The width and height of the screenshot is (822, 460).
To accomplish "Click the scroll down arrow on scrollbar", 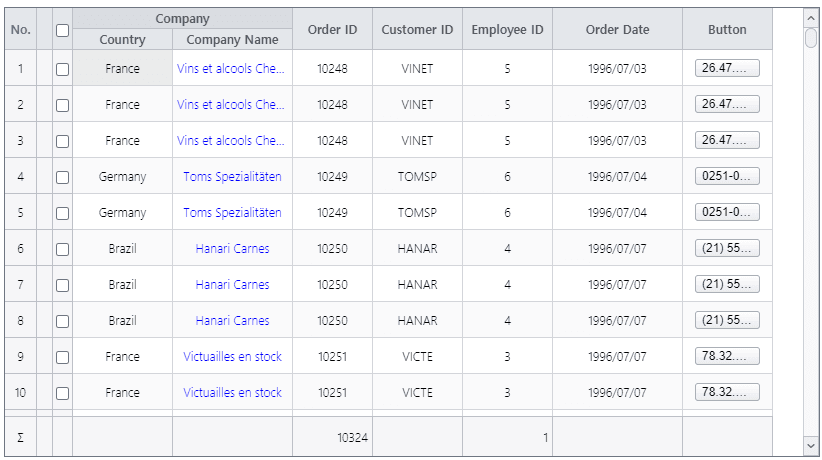I will [x=810, y=443].
